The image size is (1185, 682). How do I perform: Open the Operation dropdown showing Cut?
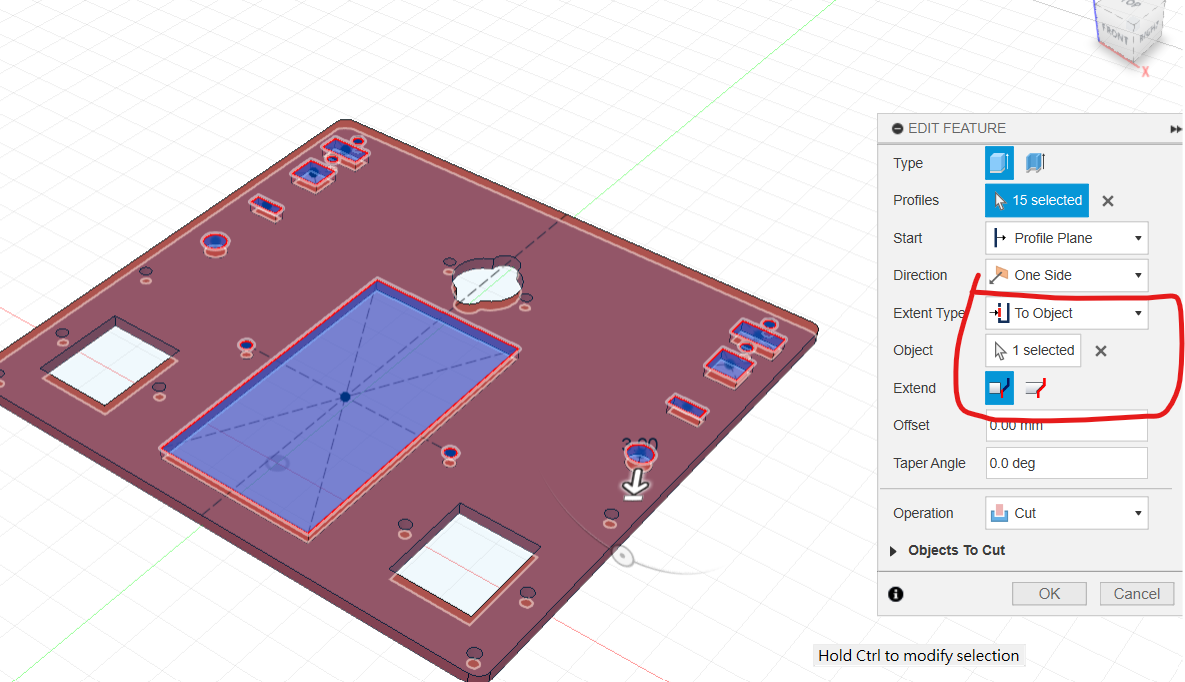pos(1066,513)
